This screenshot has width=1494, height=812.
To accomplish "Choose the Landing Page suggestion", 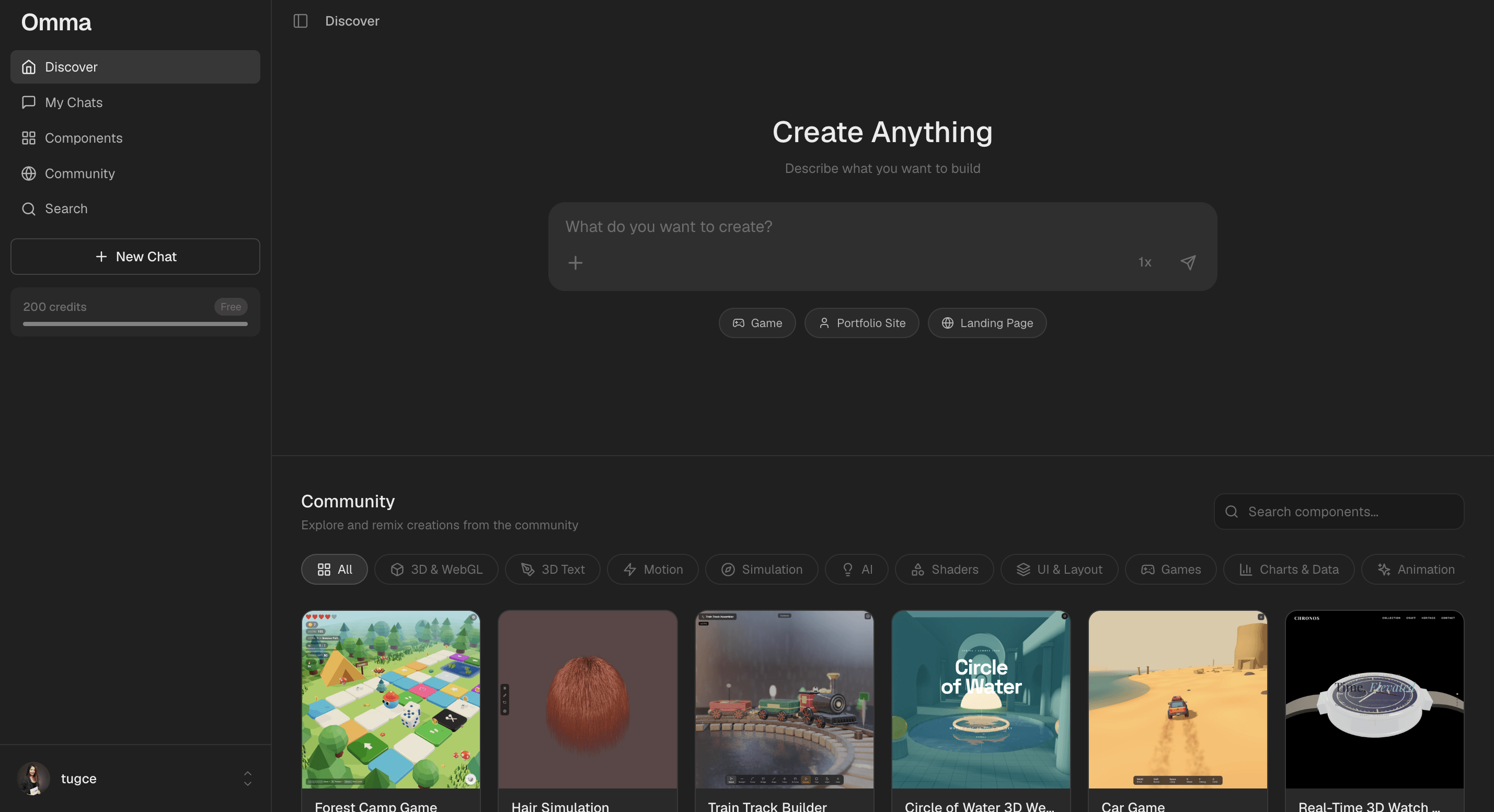I will (x=986, y=323).
